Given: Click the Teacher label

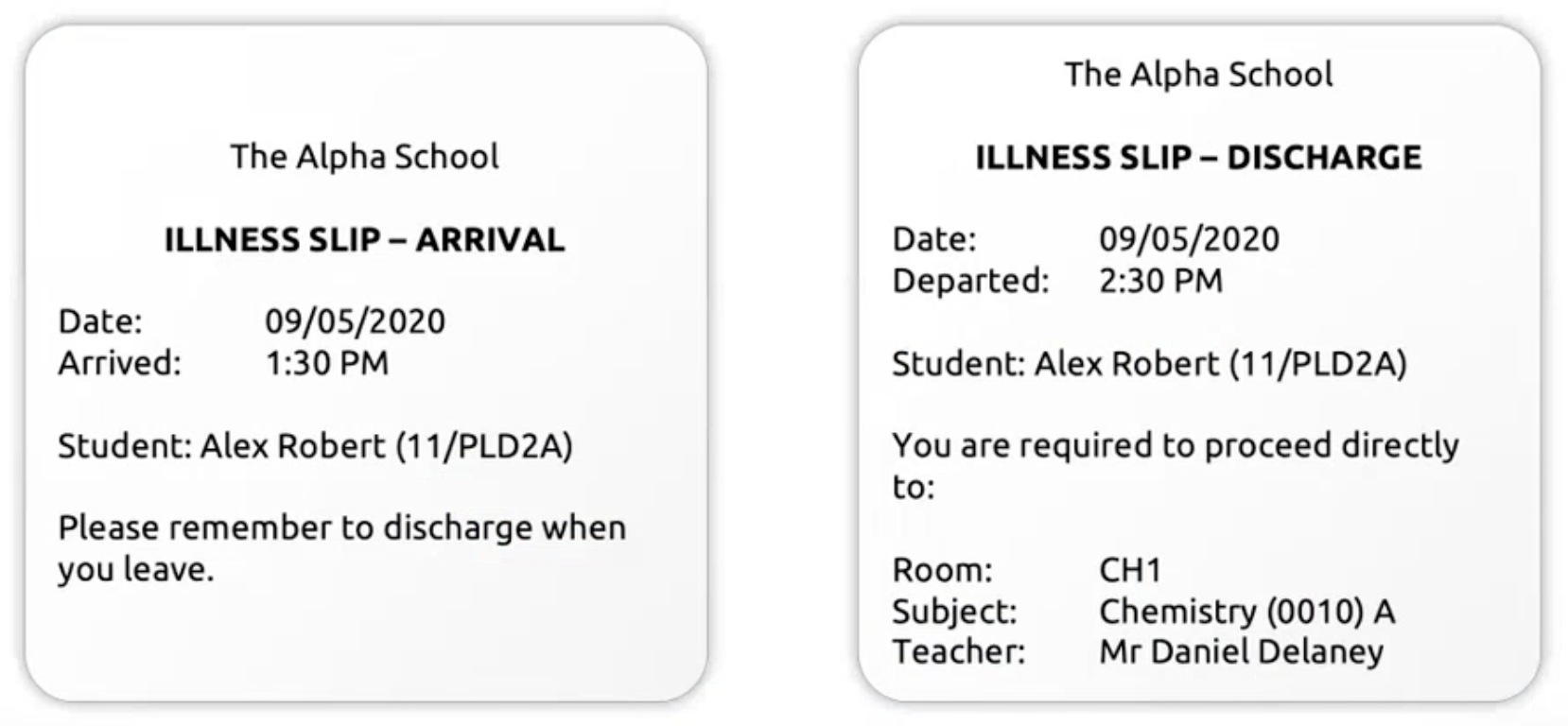Looking at the screenshot, I should (x=958, y=652).
